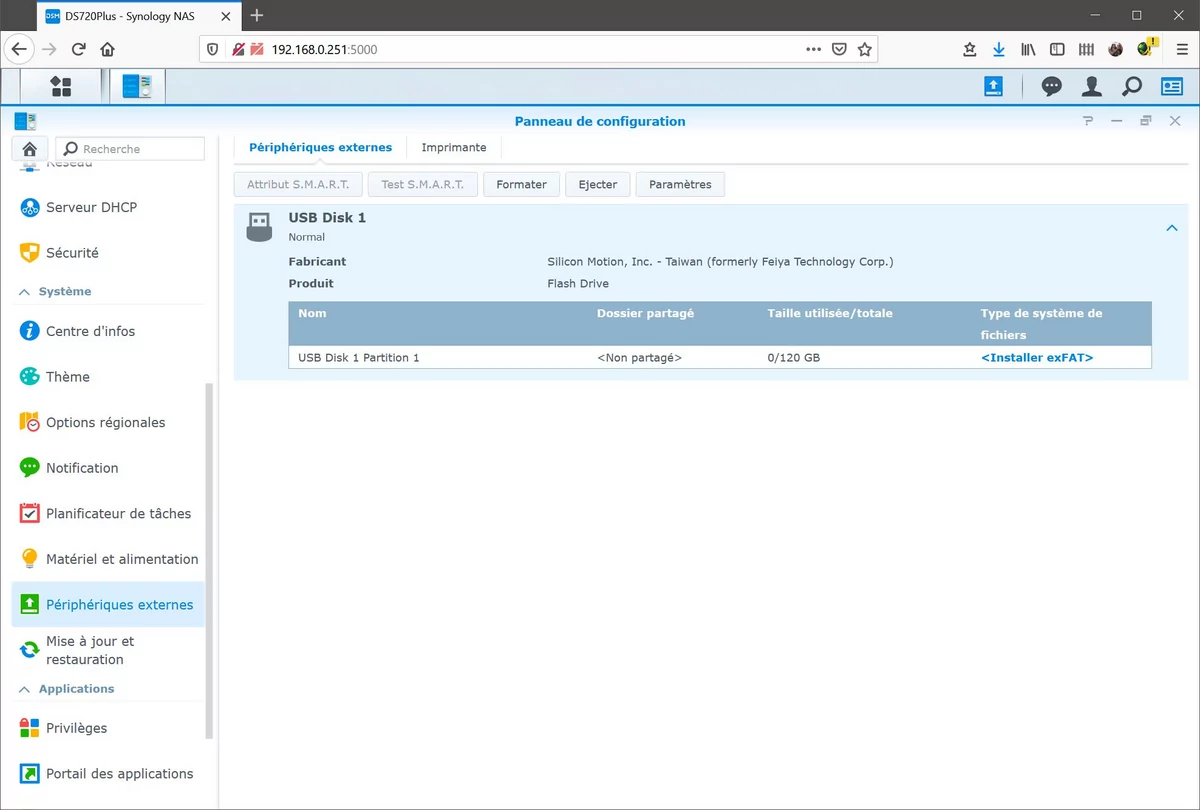Bookmark this page with the star icon
1200x810 pixels.
pos(865,49)
